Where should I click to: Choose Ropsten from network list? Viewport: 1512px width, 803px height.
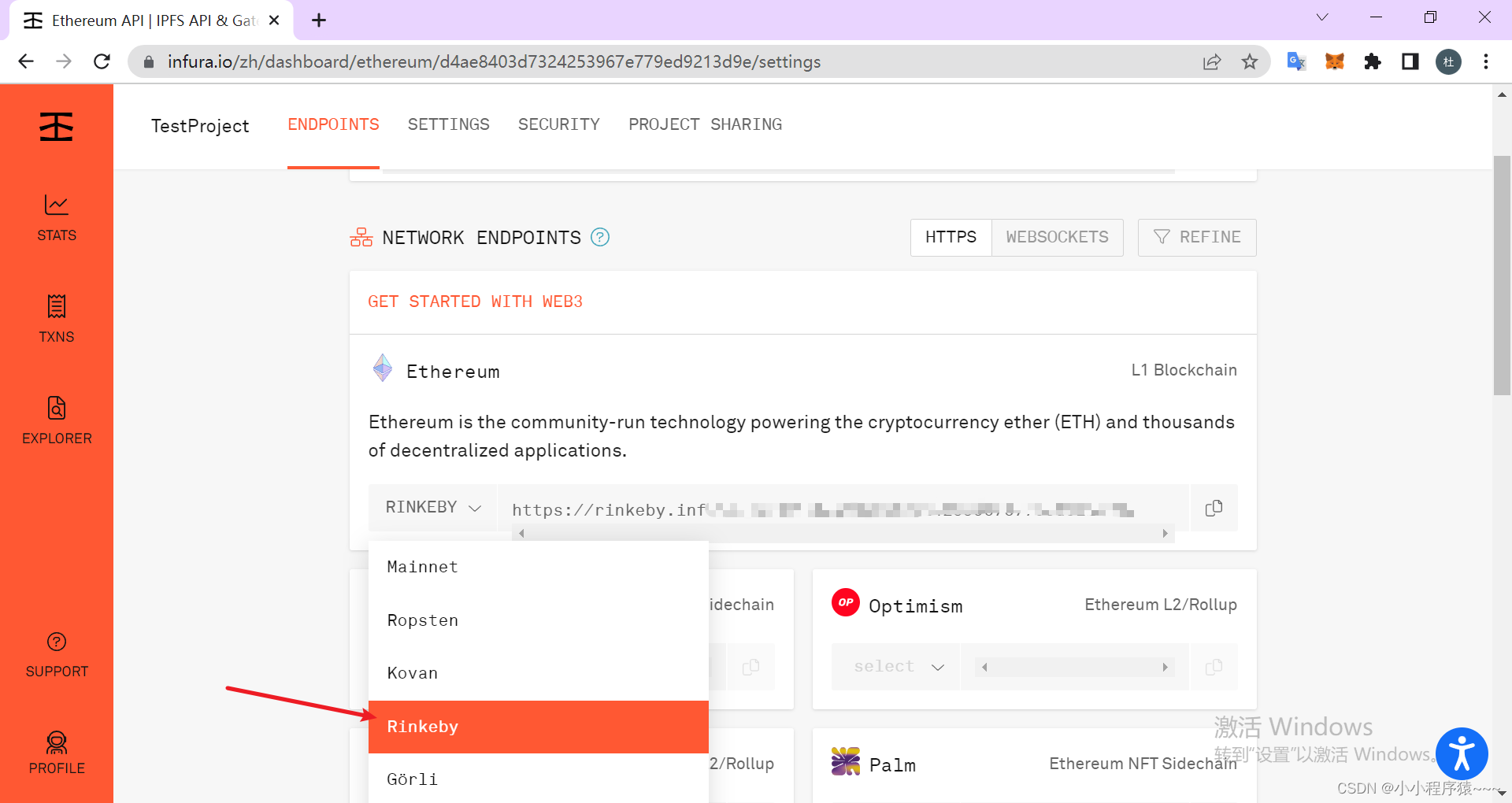coord(539,620)
